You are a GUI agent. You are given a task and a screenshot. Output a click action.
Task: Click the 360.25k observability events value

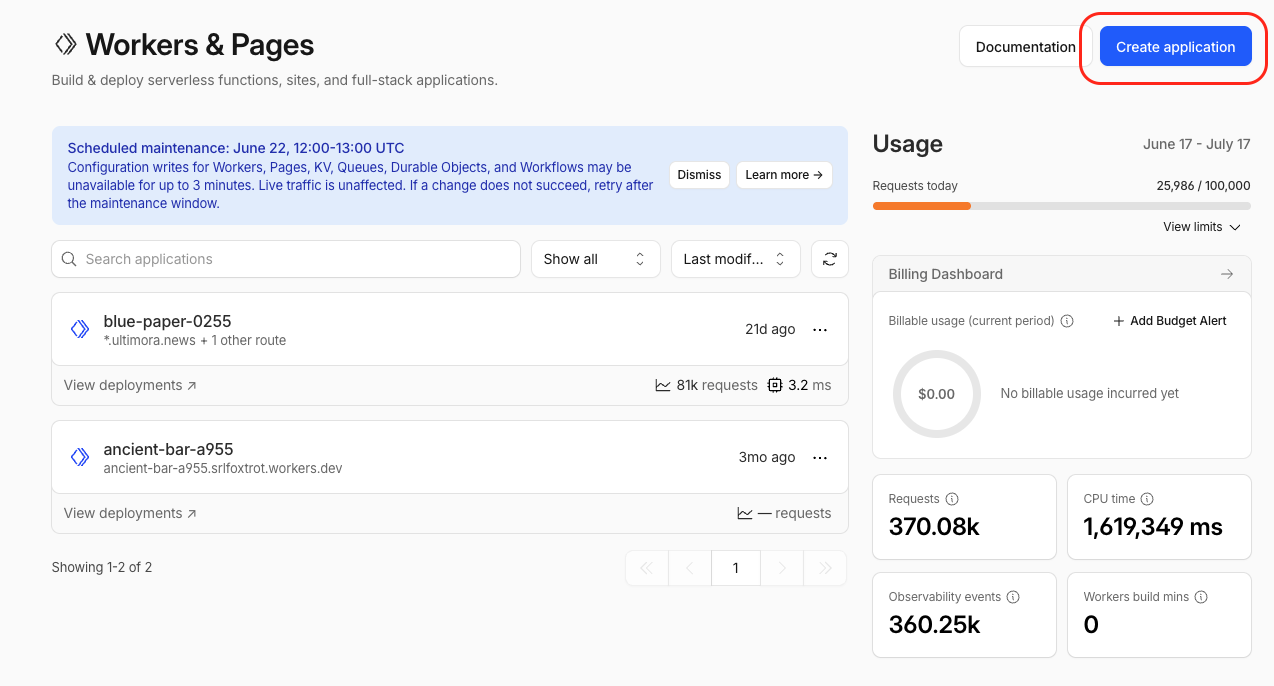(x=934, y=625)
